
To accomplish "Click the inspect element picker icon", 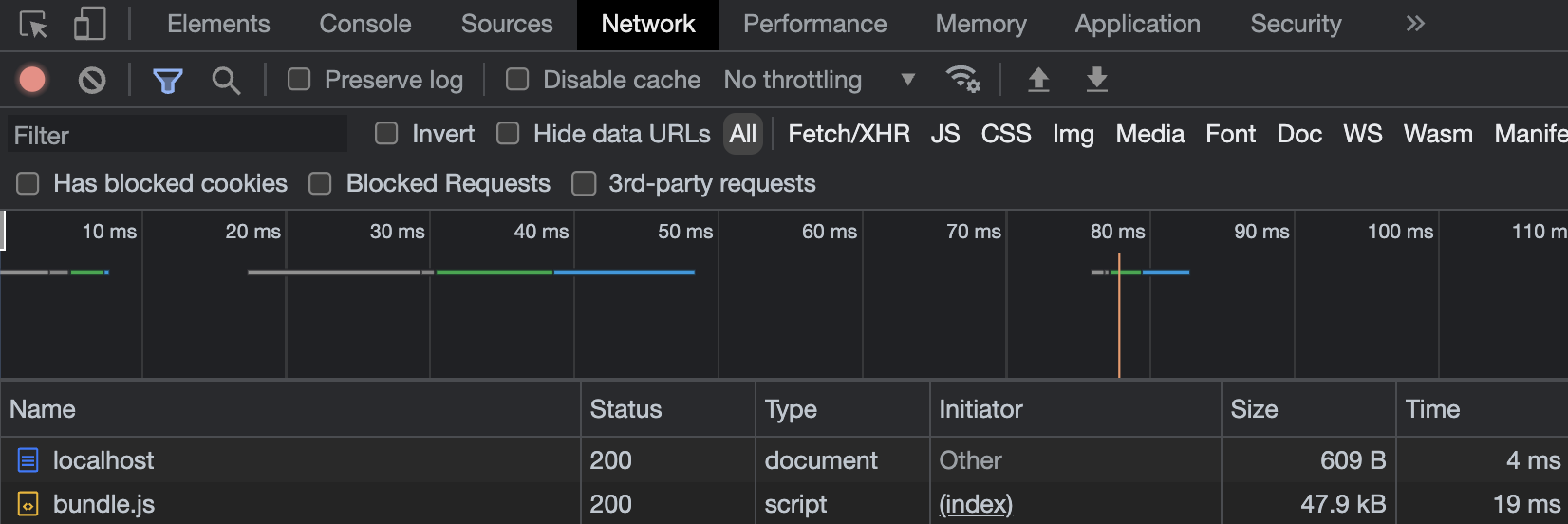I will (x=33, y=25).
